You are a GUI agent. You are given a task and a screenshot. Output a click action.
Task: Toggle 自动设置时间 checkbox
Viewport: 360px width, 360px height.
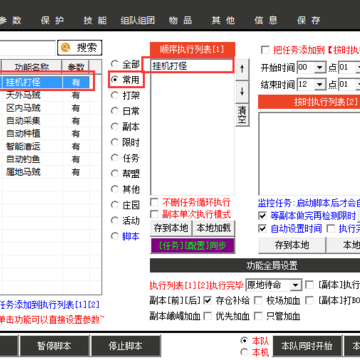(x=263, y=228)
